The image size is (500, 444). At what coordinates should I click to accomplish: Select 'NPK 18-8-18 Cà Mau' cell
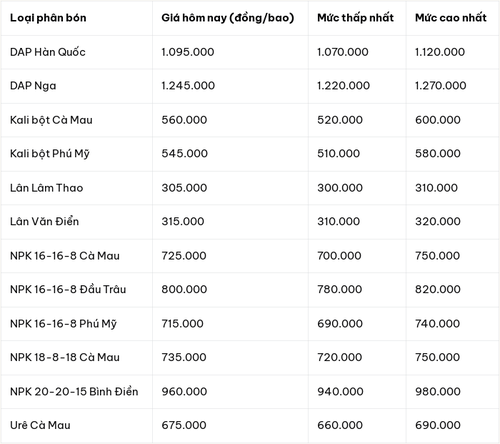65,357
